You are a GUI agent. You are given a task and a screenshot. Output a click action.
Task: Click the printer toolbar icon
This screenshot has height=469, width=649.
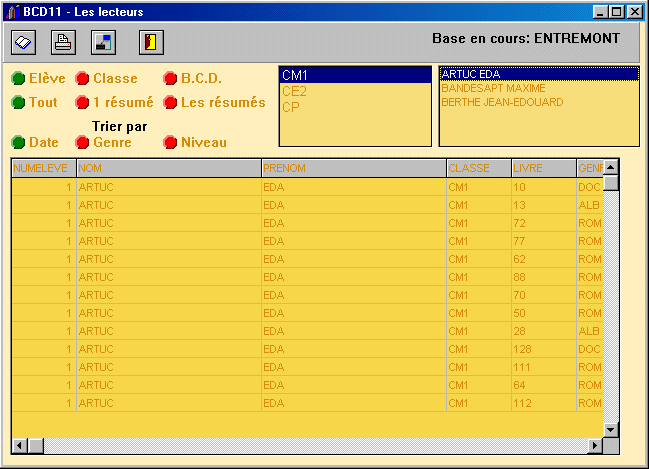point(63,42)
